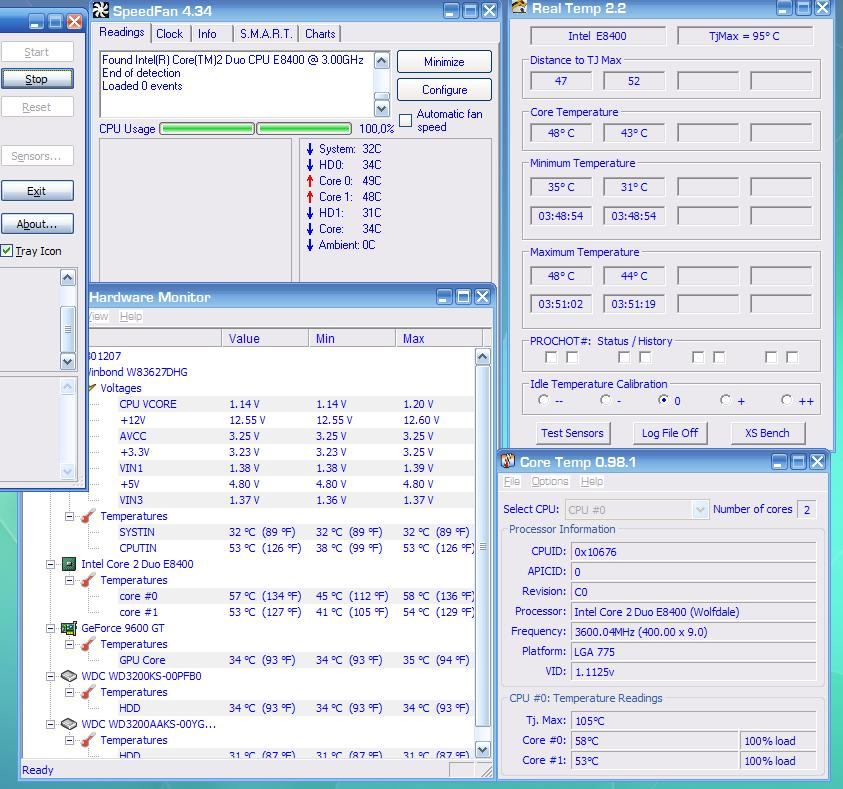Click the down arrow icon beside System 32C
Screen dimensions: 843x789
310,149
